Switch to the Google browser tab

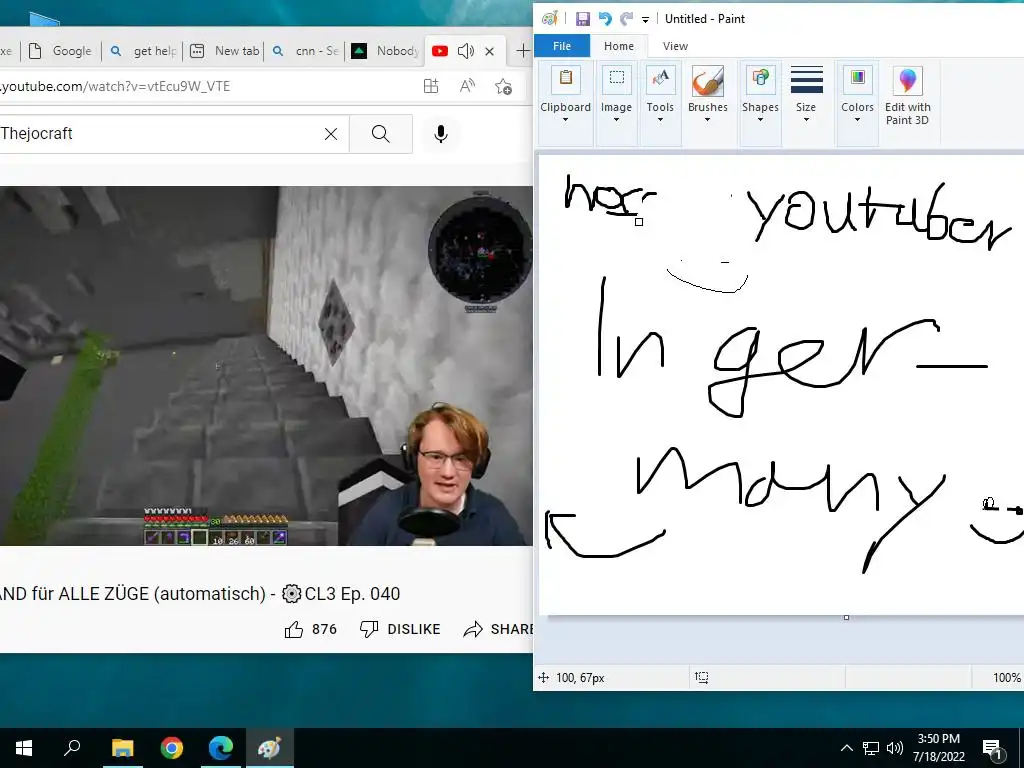click(x=61, y=51)
